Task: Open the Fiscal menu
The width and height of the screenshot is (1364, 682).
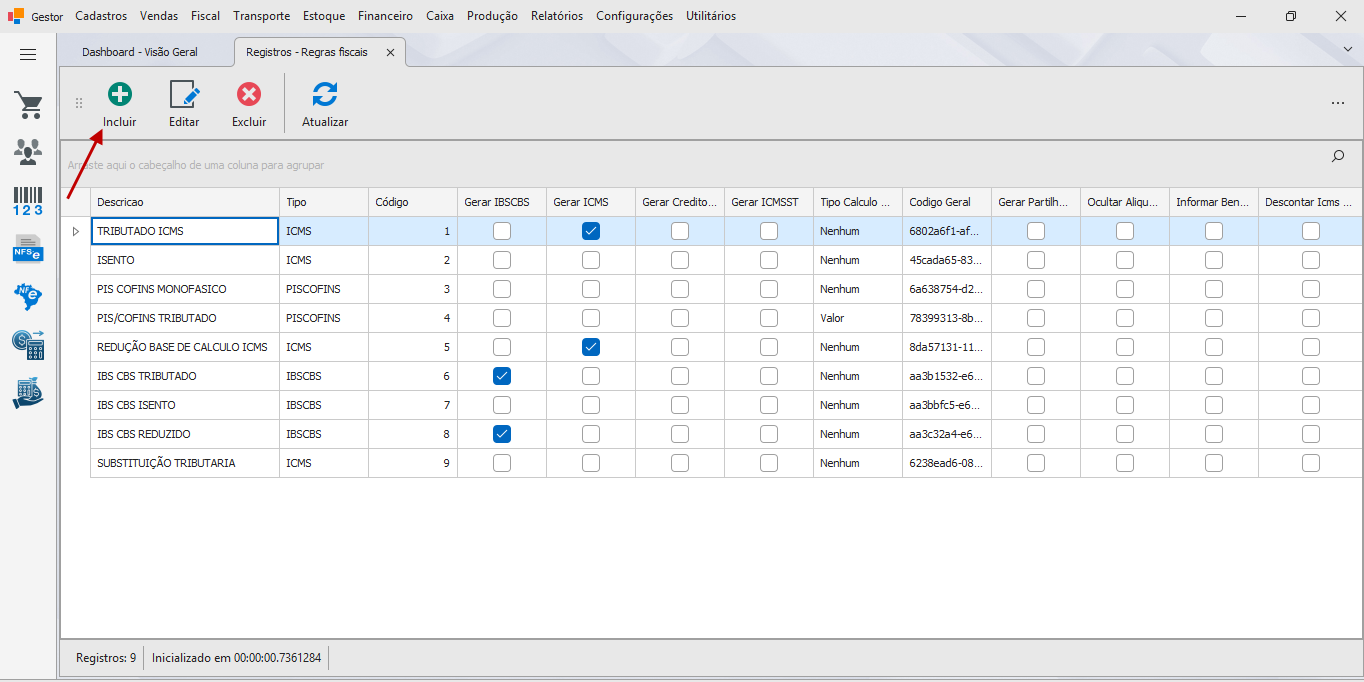Action: coord(206,16)
